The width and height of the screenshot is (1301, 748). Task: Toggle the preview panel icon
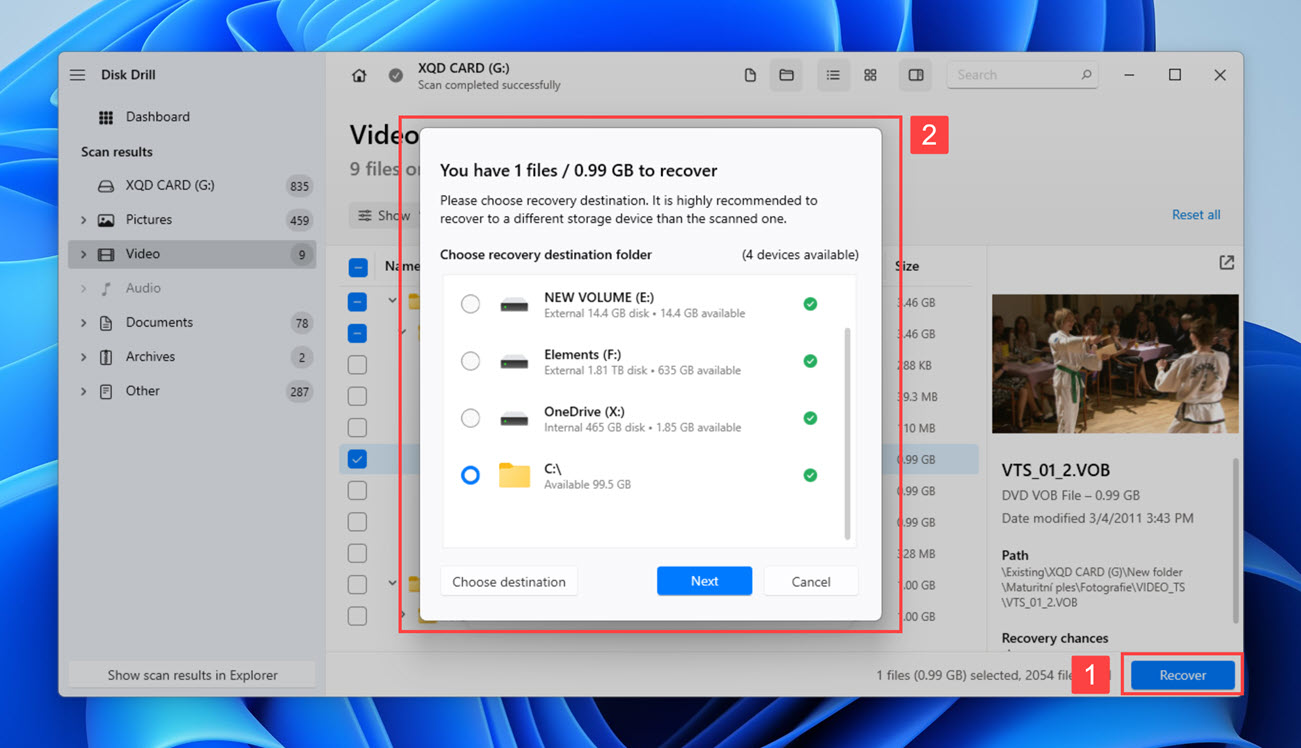pyautogui.click(x=916, y=75)
